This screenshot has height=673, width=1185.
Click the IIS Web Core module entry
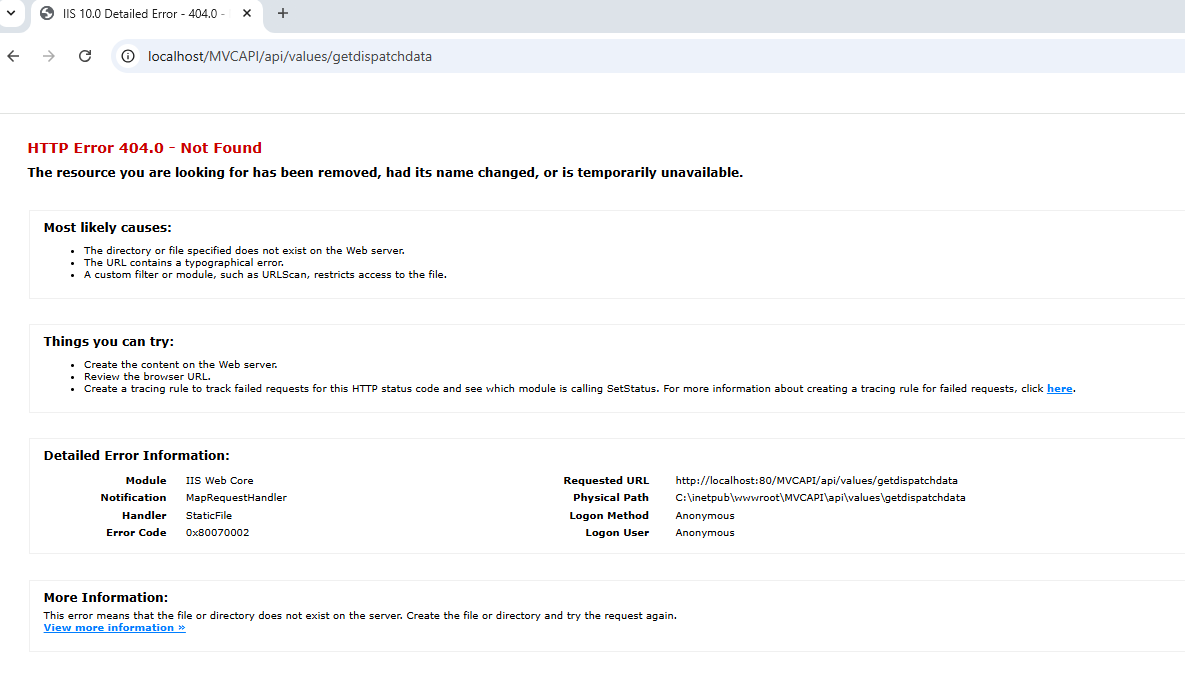(x=219, y=480)
